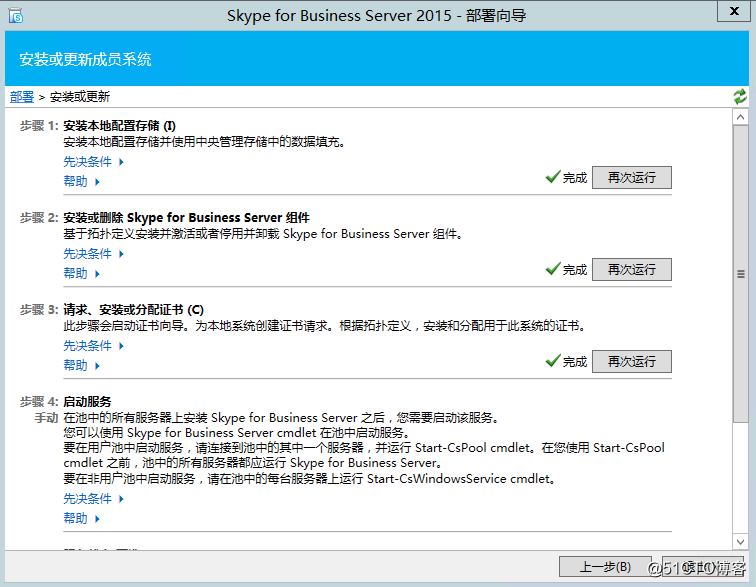Click the 上一步(B) back button
The width and height of the screenshot is (756, 587).
tap(605, 567)
